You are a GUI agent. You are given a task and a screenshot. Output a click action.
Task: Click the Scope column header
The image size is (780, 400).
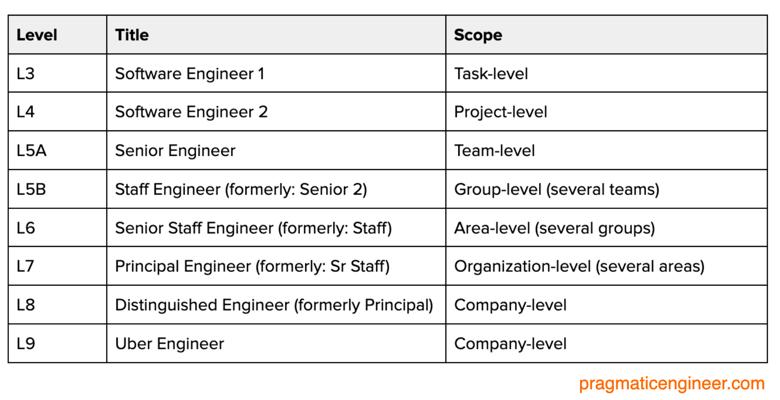pyautogui.click(x=478, y=35)
